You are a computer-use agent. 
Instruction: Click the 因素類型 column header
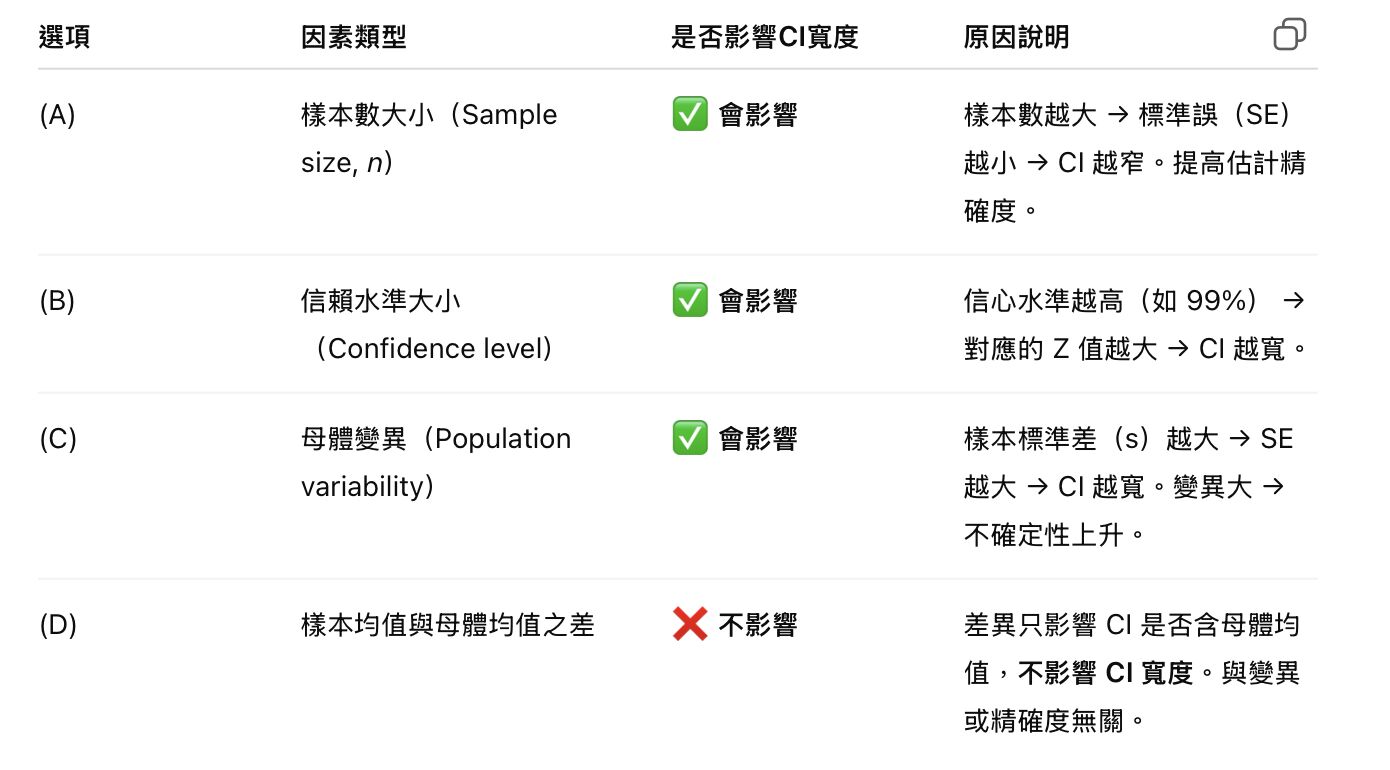pyautogui.click(x=353, y=37)
